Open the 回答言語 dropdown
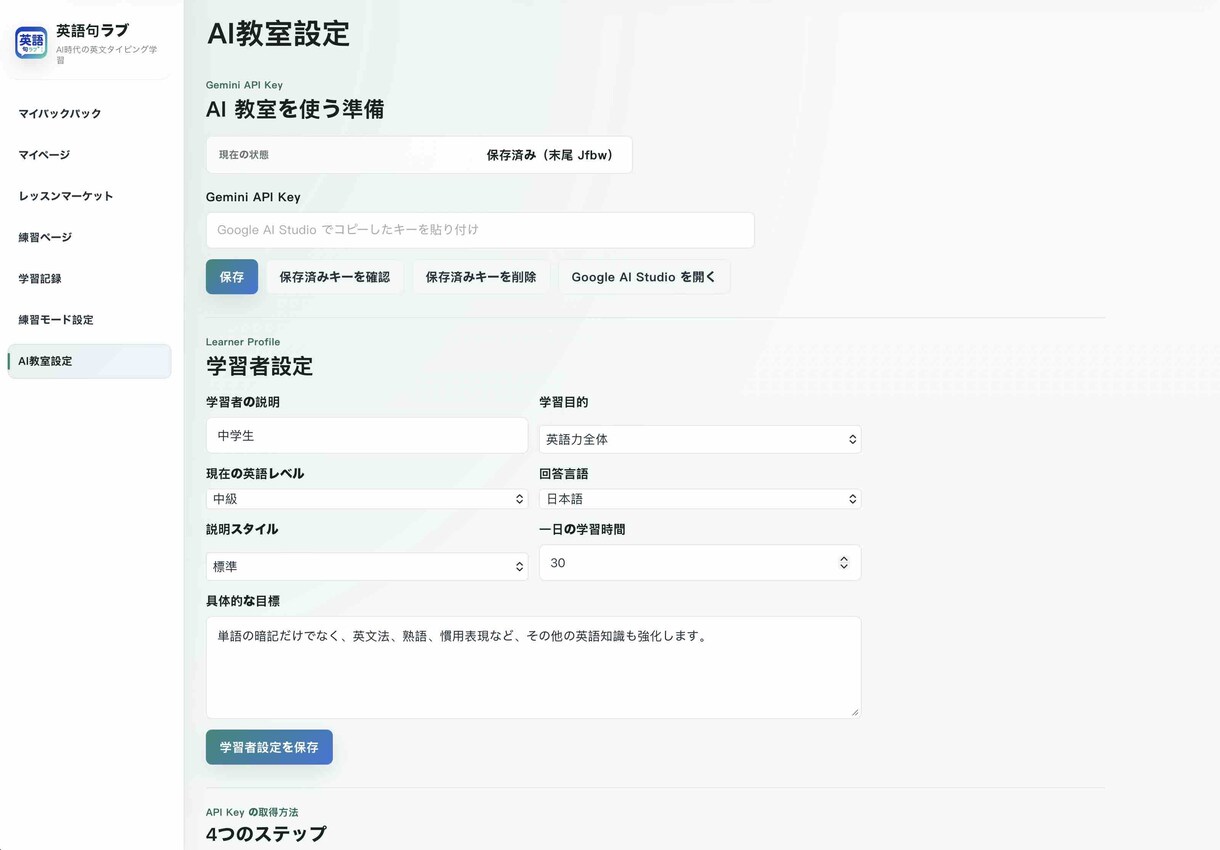Viewport: 1220px width, 850px height. click(x=700, y=499)
